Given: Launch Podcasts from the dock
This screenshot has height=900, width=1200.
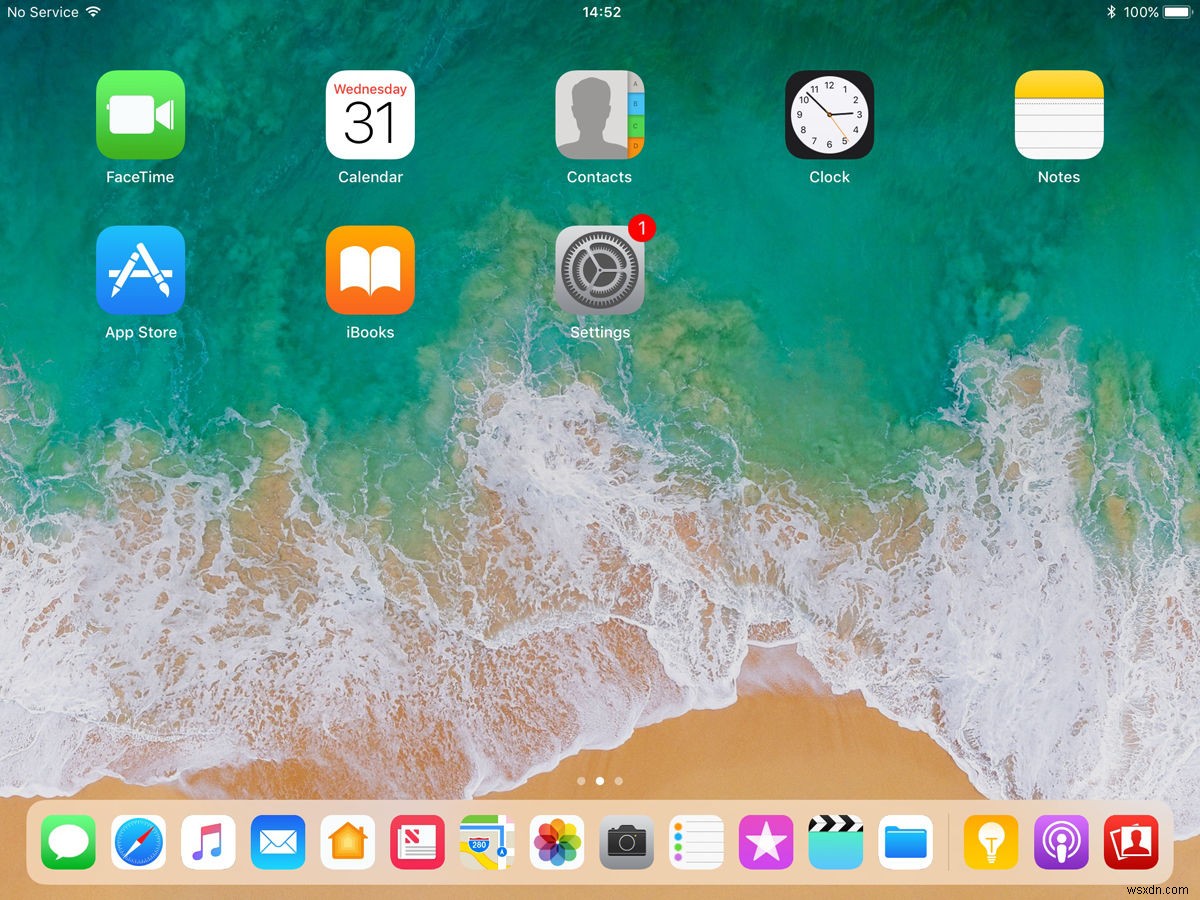Looking at the screenshot, I should pos(1060,842).
